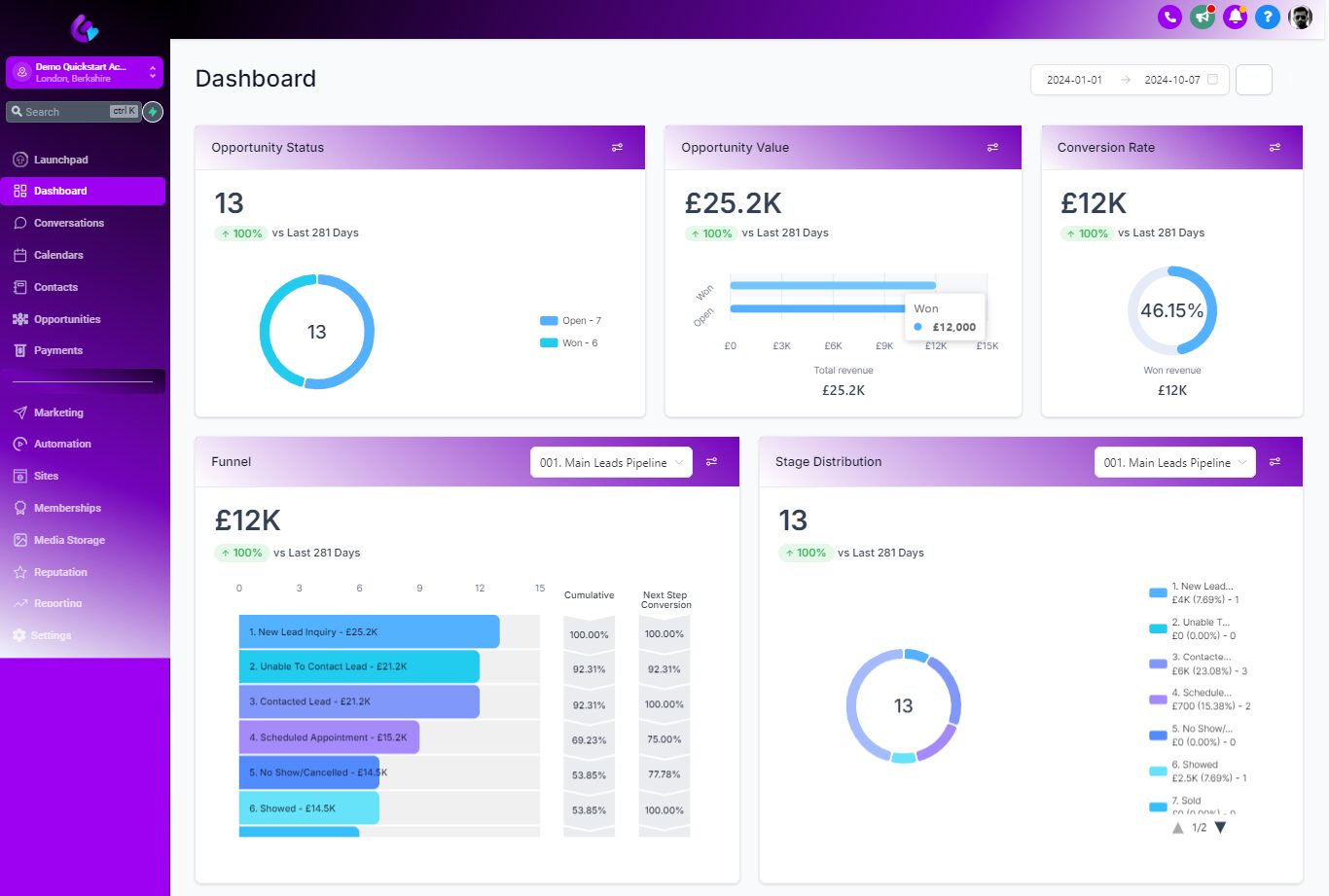Open Opportunities in sidebar
The width and height of the screenshot is (1329, 896).
66,319
